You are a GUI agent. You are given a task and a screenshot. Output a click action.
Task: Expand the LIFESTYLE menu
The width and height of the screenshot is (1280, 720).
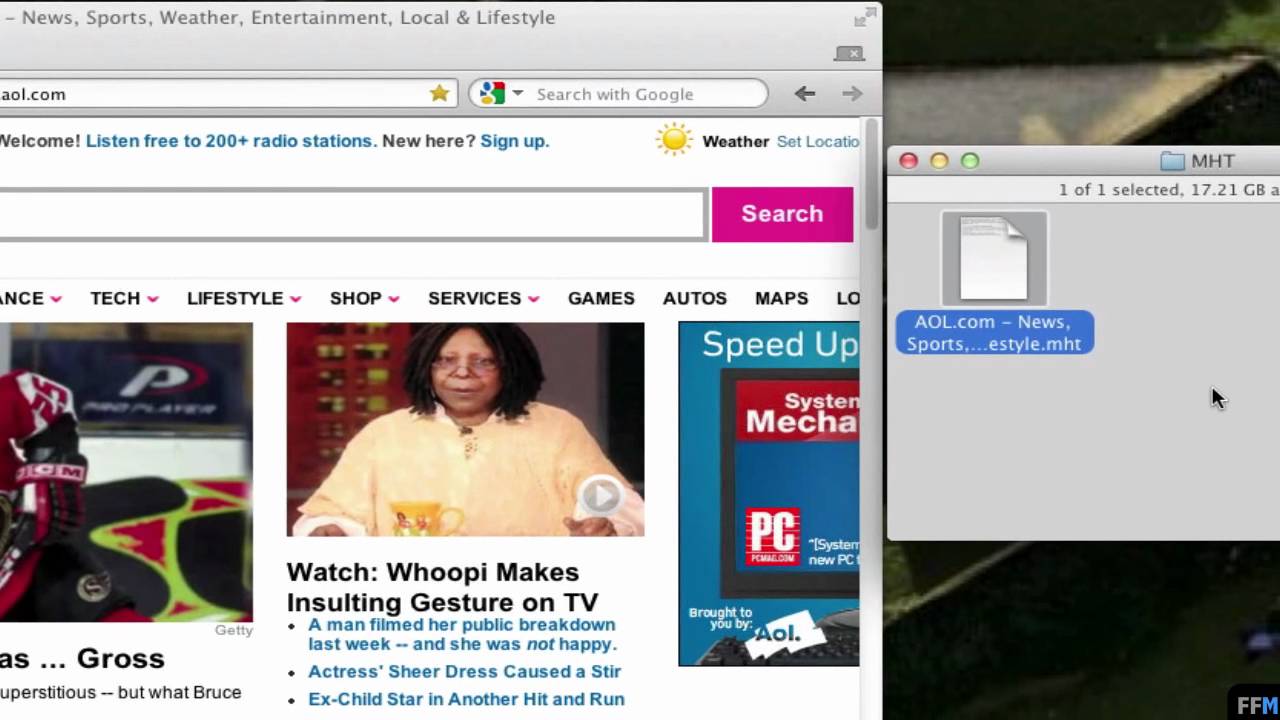coord(244,298)
